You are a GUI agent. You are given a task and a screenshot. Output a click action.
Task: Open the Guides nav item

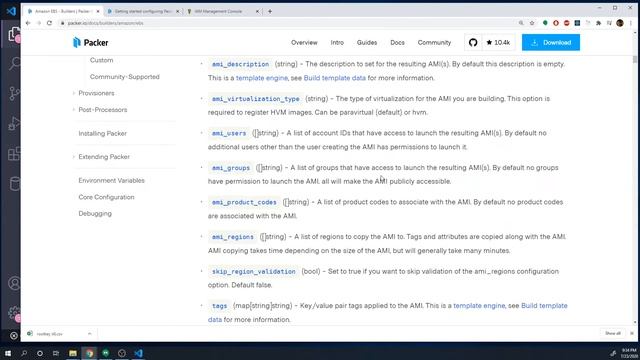[x=367, y=42]
